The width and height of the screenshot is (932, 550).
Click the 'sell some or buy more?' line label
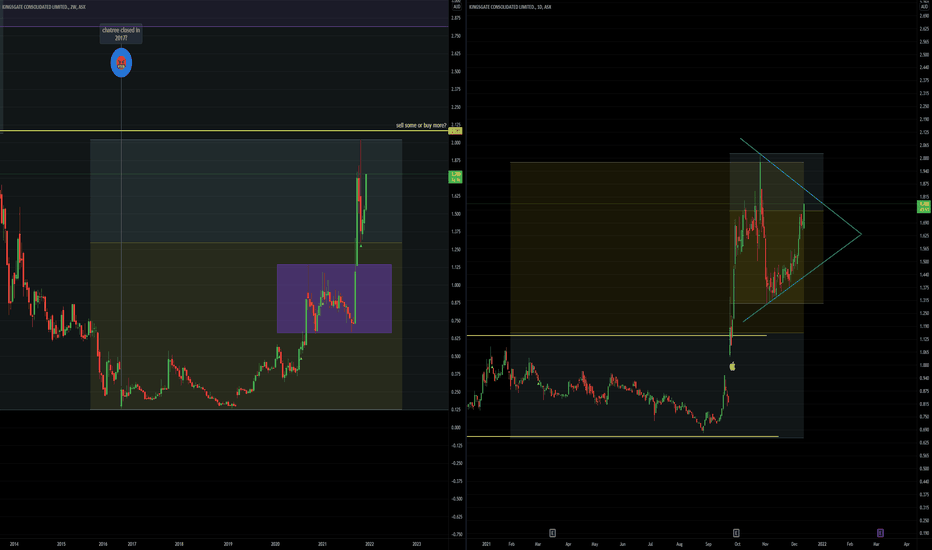421,125
